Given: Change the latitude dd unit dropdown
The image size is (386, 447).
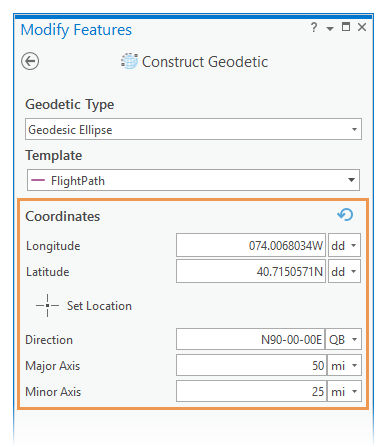Looking at the screenshot, I should click(344, 271).
